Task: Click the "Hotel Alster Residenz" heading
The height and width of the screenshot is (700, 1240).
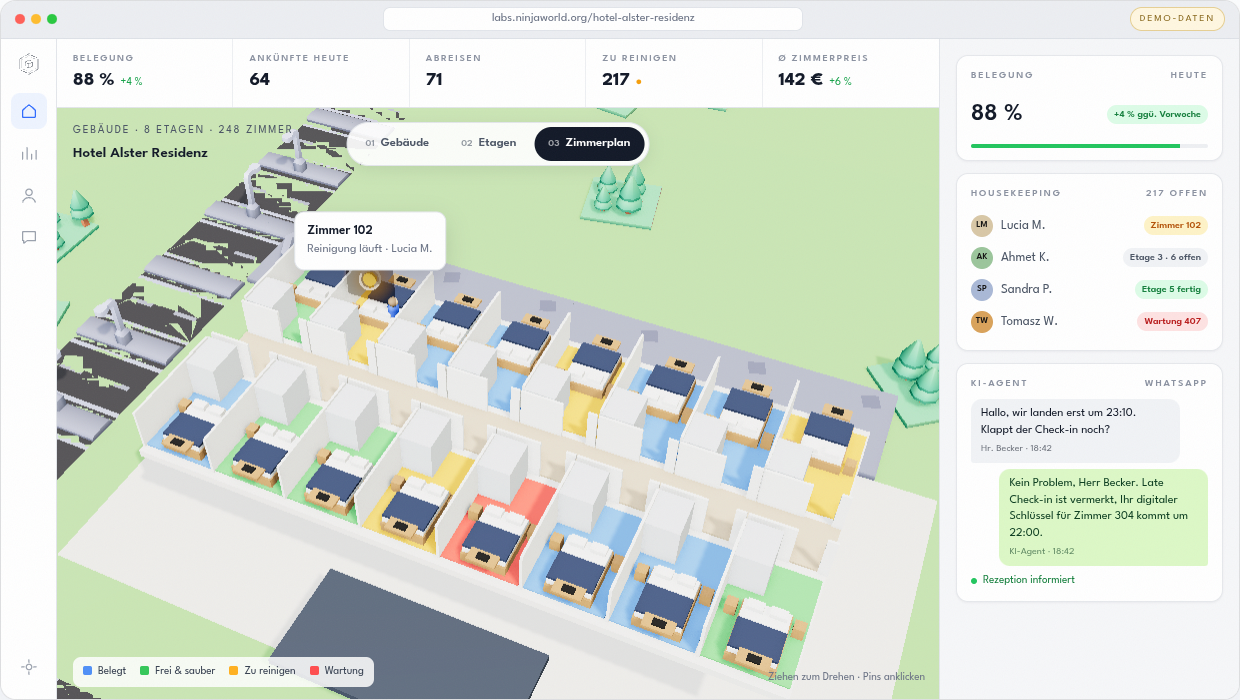Action: [x=140, y=153]
